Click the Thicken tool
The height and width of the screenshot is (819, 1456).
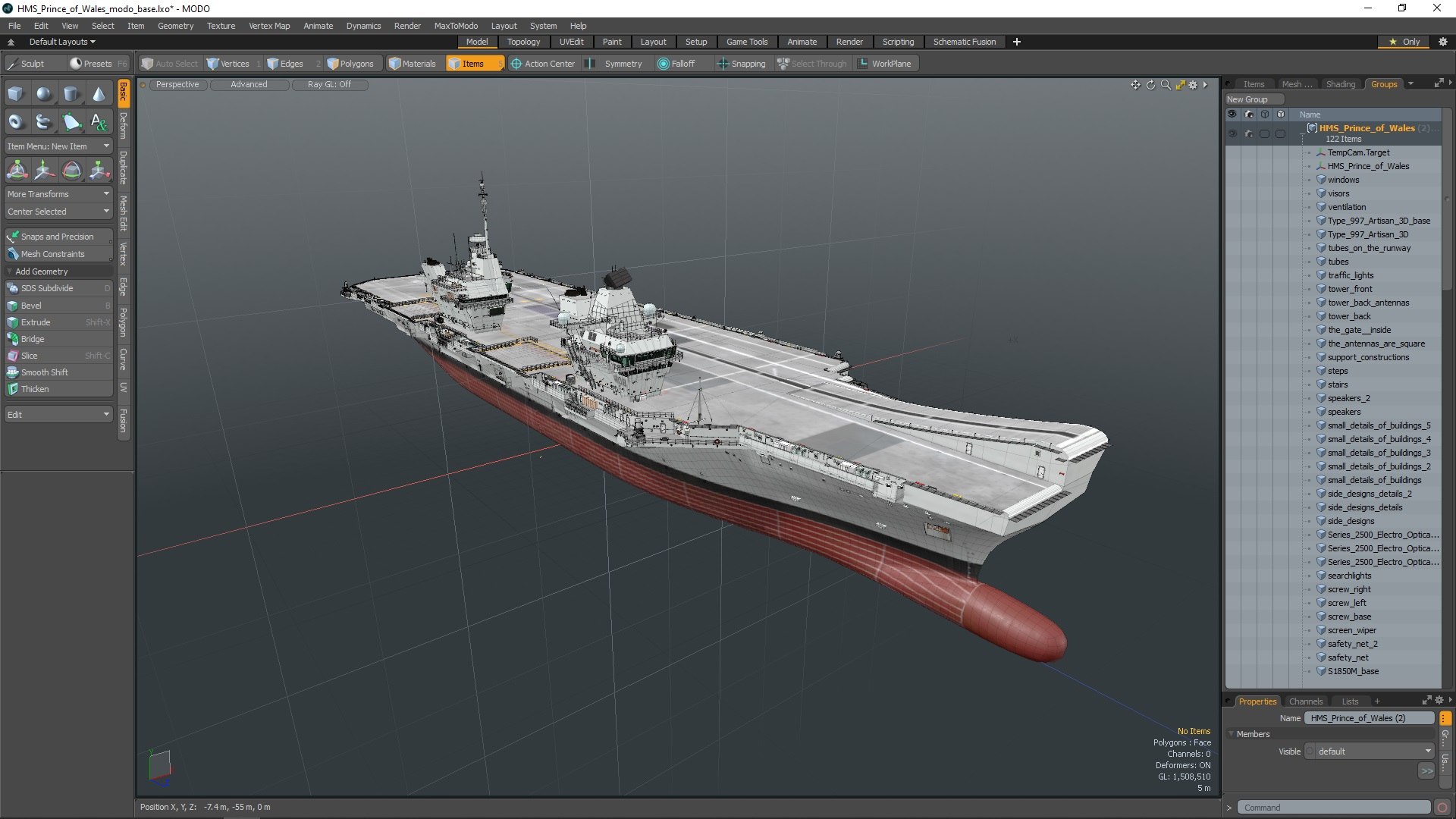pos(58,389)
